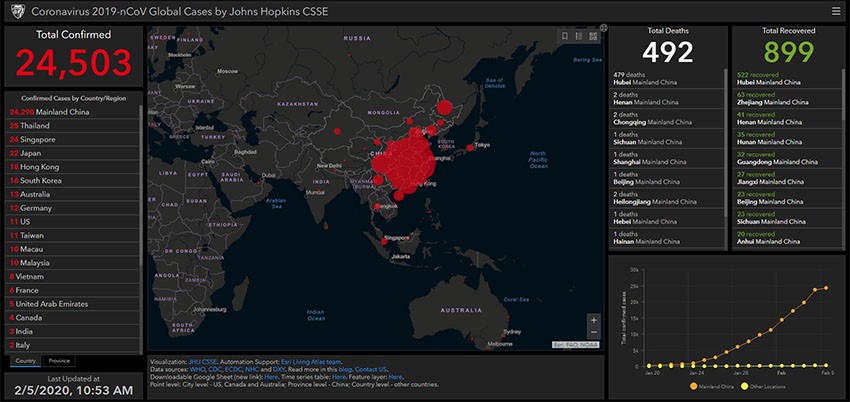The image size is (850, 402).
Task: Select the '22 Japan' row
Action: pos(73,153)
